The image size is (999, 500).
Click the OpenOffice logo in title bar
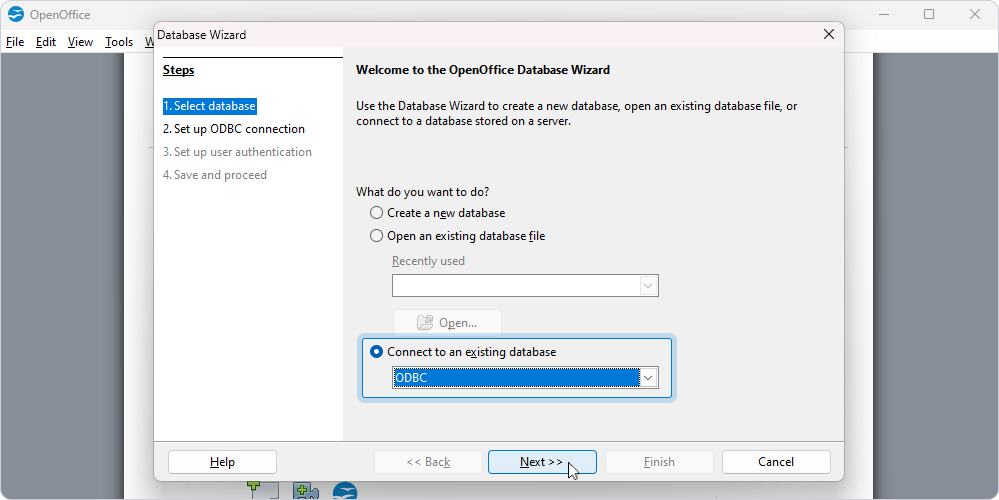[x=16, y=14]
